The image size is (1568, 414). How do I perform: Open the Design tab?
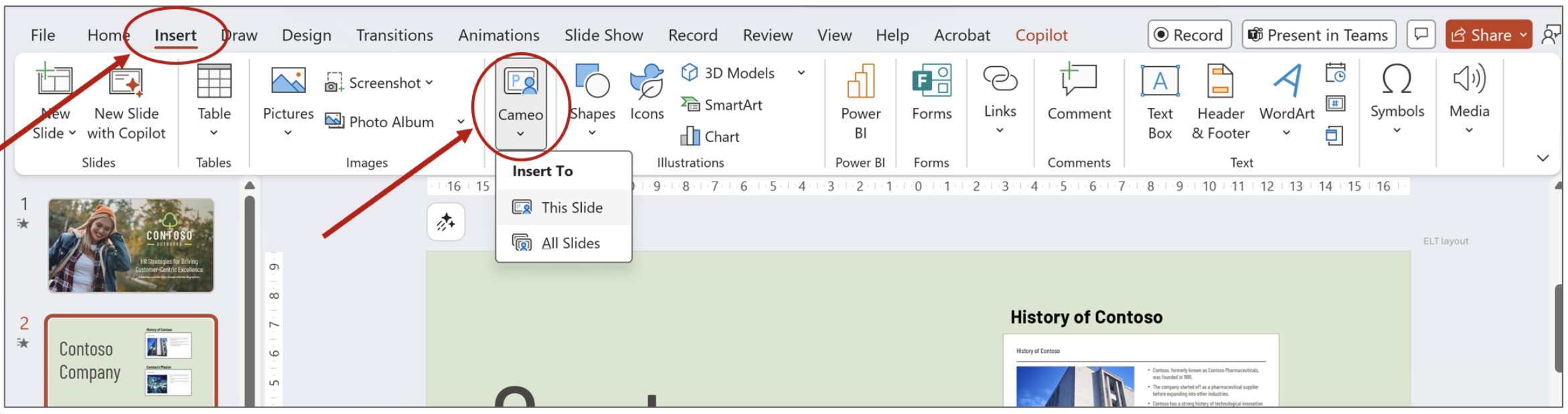pos(307,36)
